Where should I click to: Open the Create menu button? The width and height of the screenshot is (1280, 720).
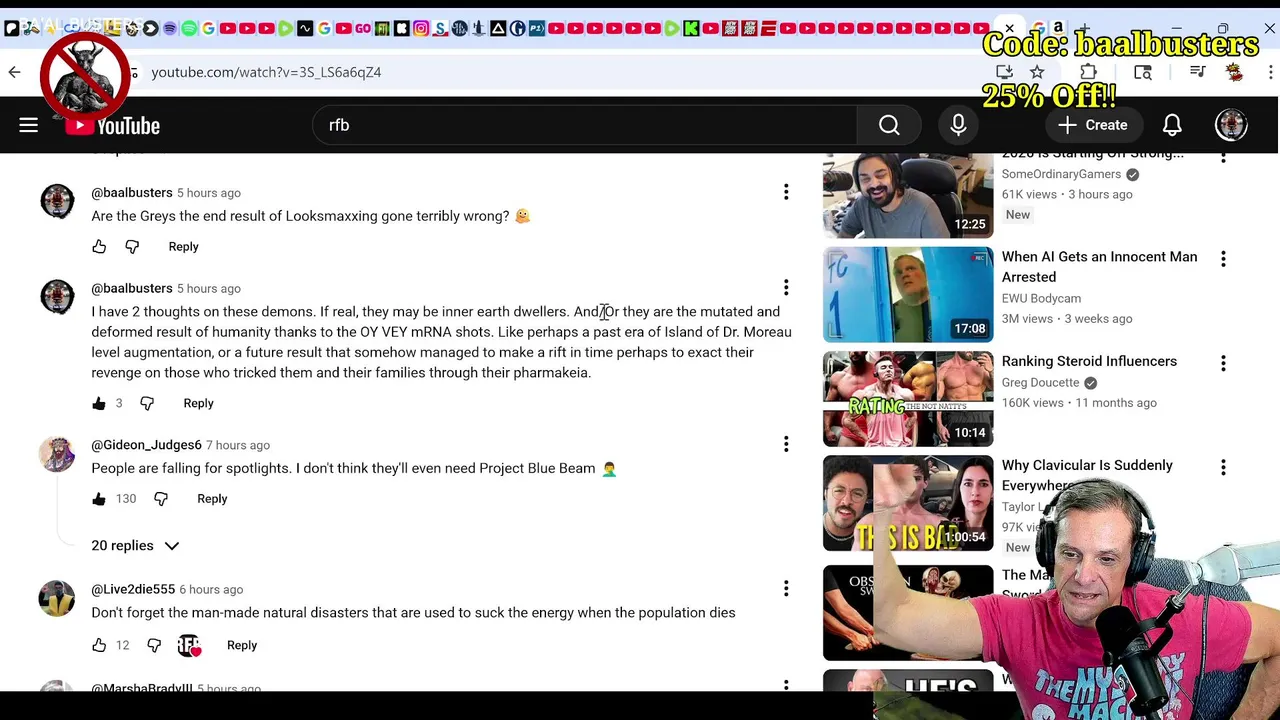pyautogui.click(x=1093, y=125)
